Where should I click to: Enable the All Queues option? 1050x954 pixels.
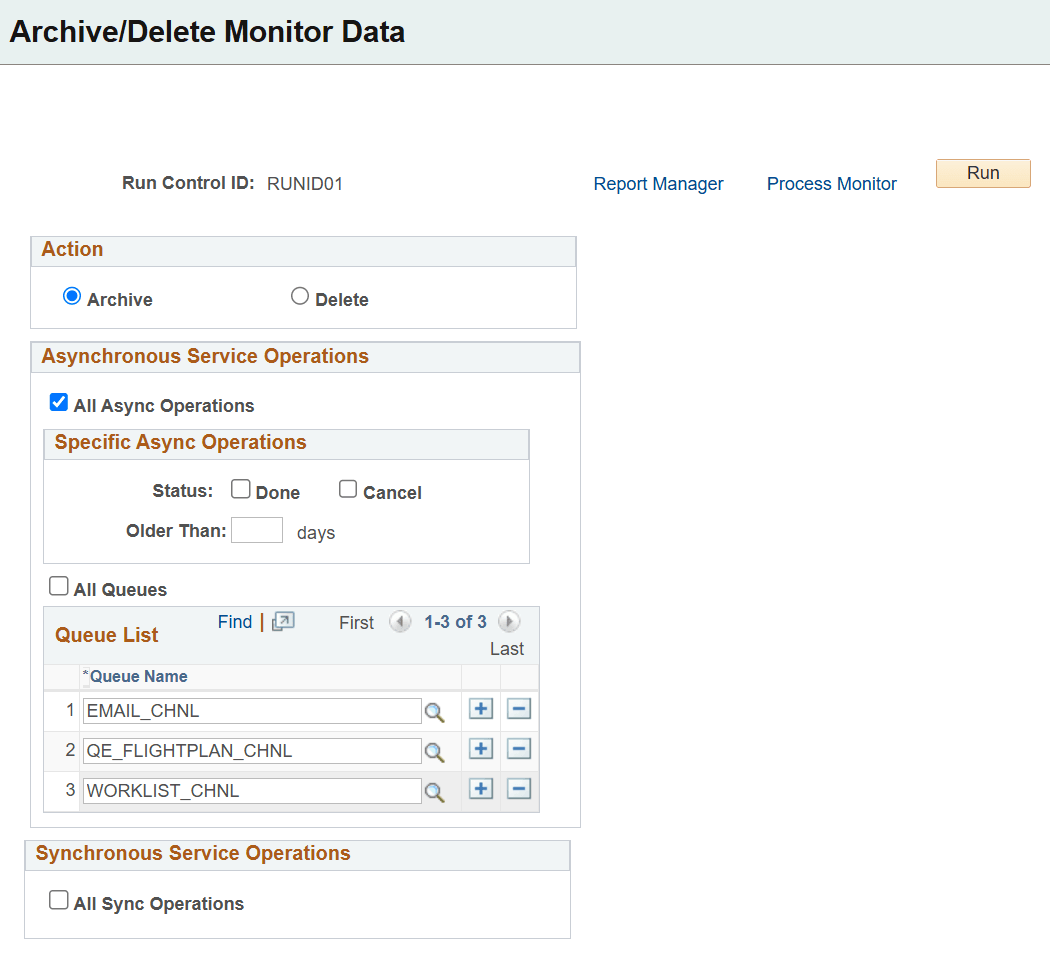[x=58, y=585]
